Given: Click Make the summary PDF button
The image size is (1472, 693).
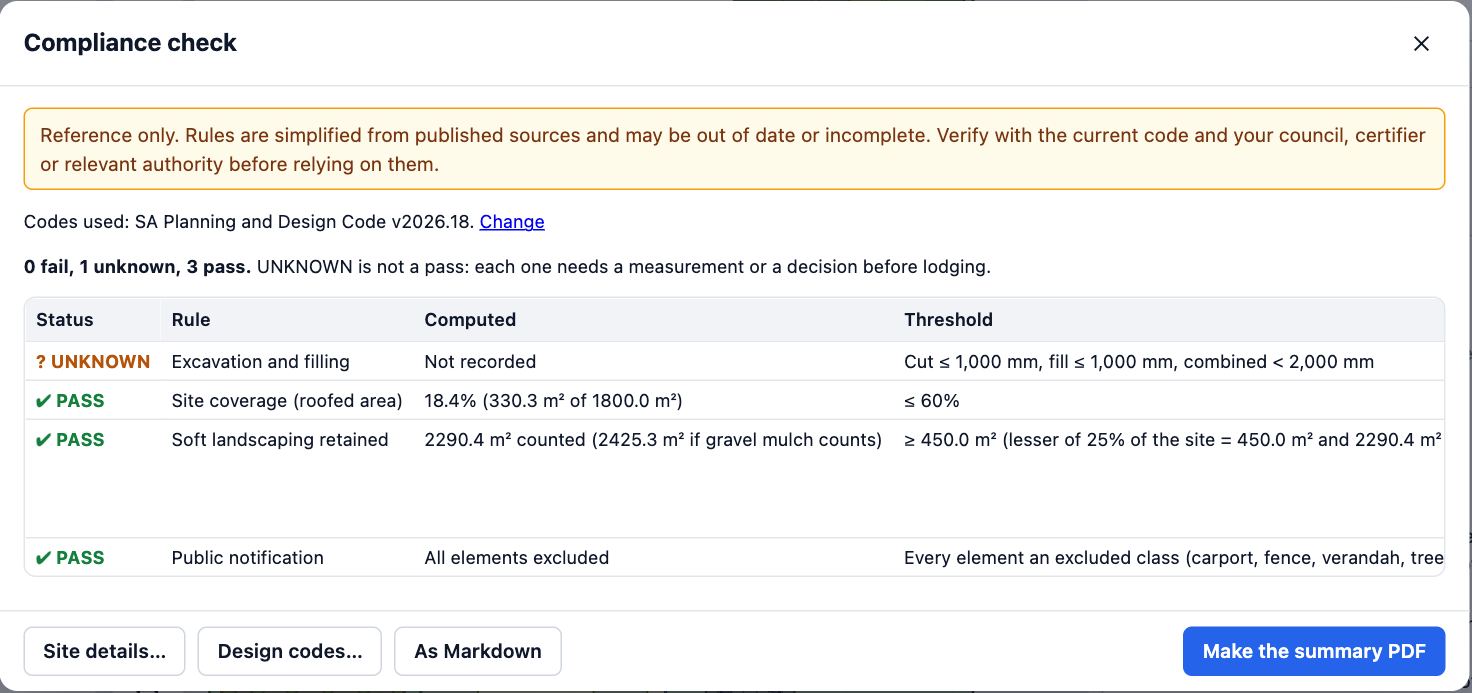Looking at the screenshot, I should [x=1314, y=651].
